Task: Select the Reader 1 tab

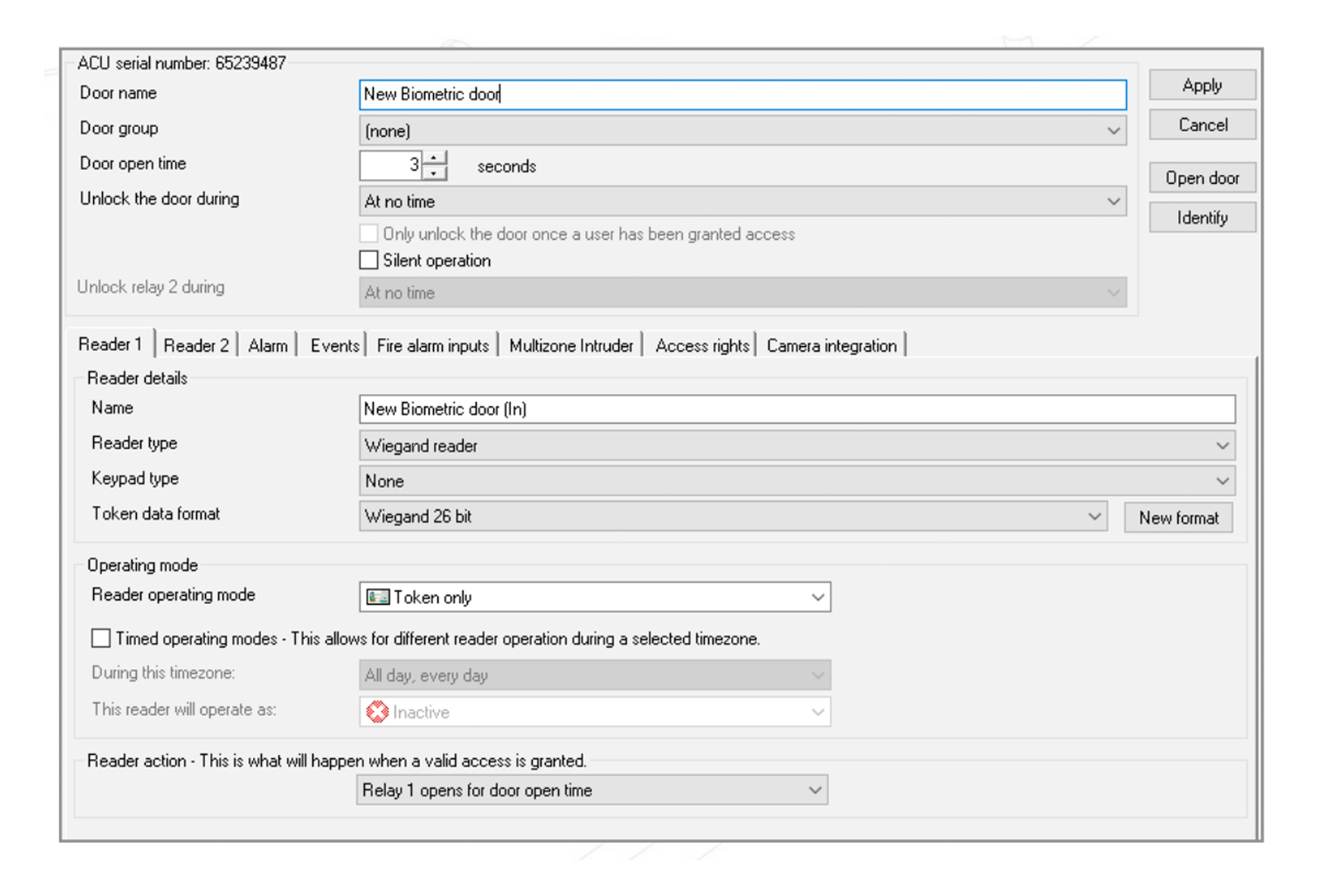Action: pos(110,343)
